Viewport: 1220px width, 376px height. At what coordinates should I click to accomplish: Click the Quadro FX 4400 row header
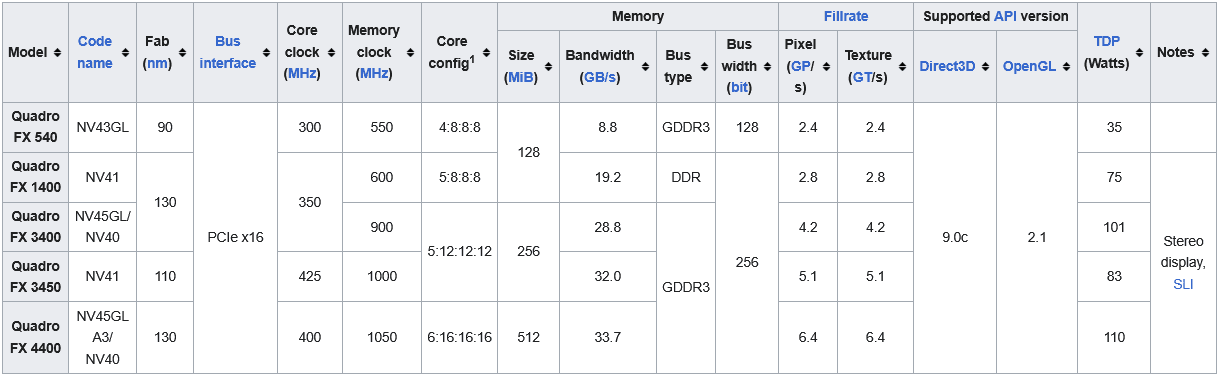point(36,338)
